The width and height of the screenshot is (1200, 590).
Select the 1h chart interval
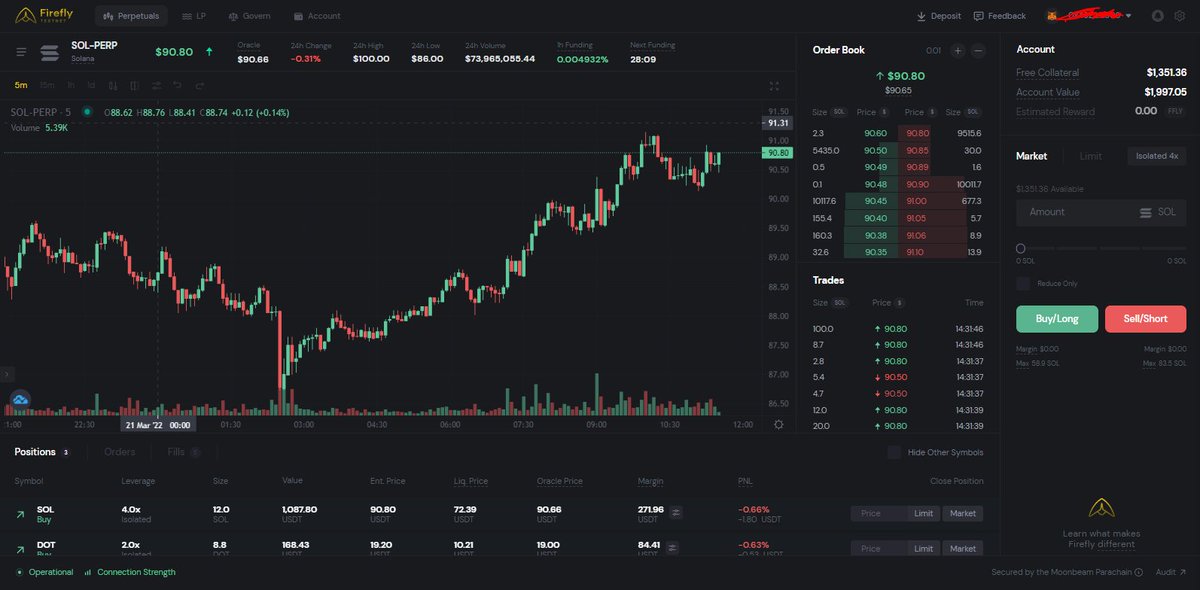point(71,85)
